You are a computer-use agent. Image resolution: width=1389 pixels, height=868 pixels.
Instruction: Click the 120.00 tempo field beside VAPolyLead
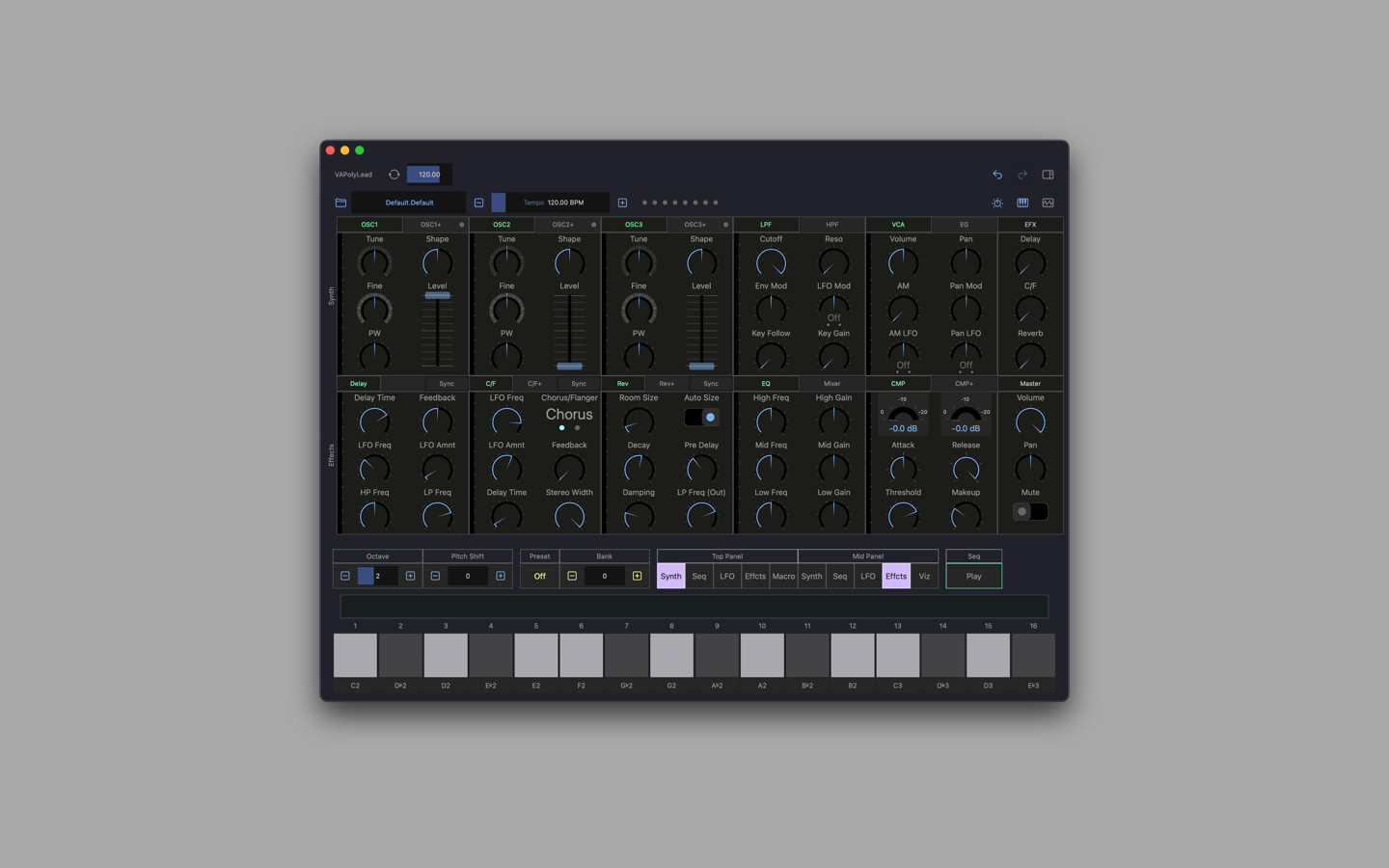tap(429, 175)
